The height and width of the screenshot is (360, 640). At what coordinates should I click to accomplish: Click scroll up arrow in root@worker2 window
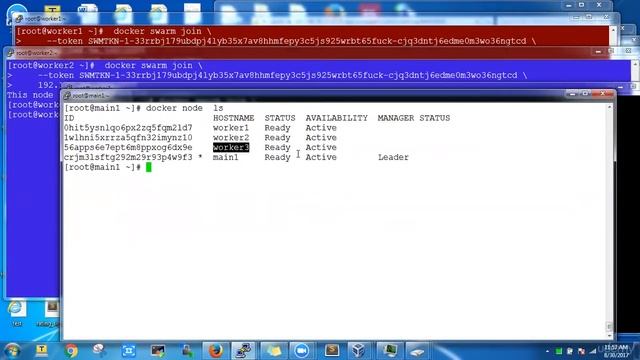coord(636,64)
